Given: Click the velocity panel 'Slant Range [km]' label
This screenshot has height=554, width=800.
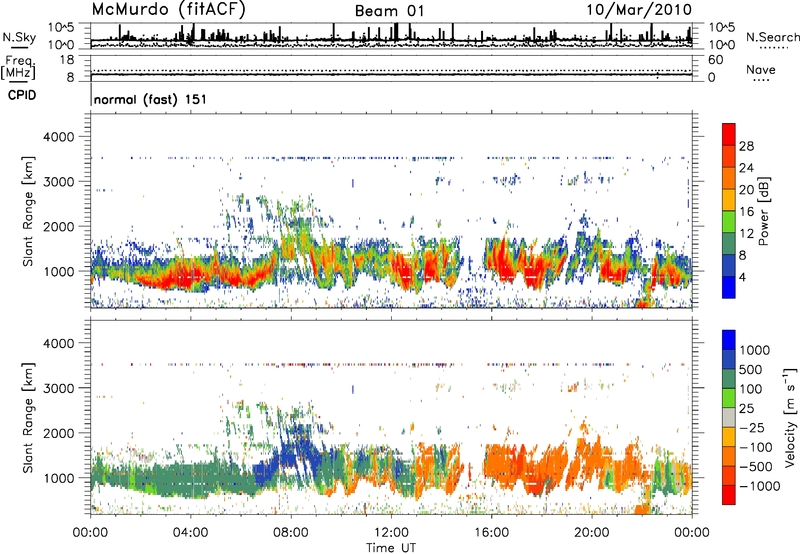Looking at the screenshot, I should (x=28, y=418).
